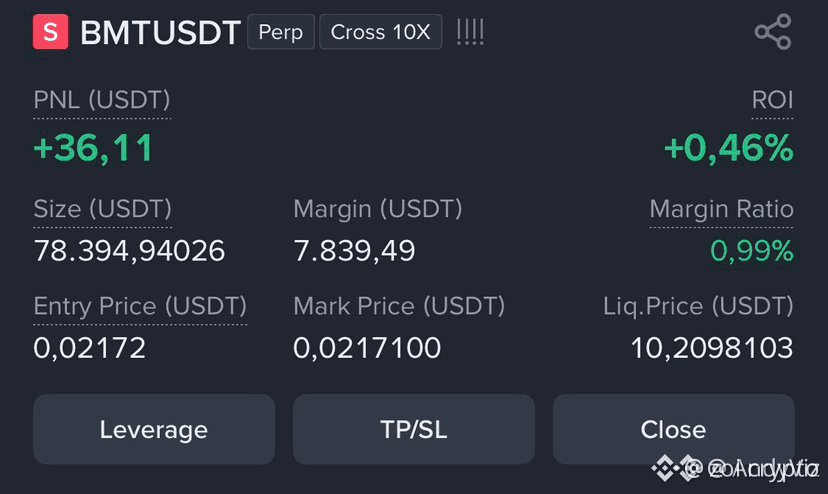
Task: Click the Binance logo watermark
Action: [x=664, y=468]
